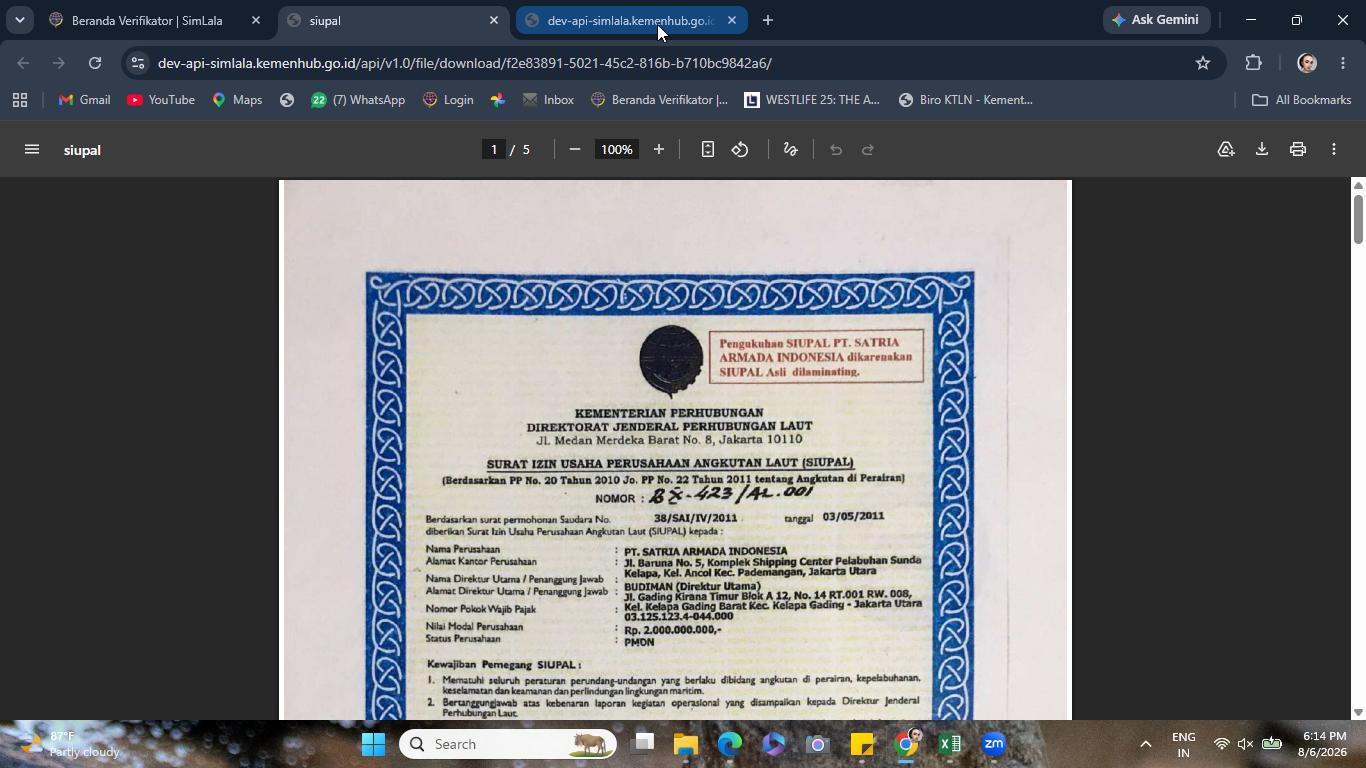Bookmark this page with star icon

(x=1202, y=63)
